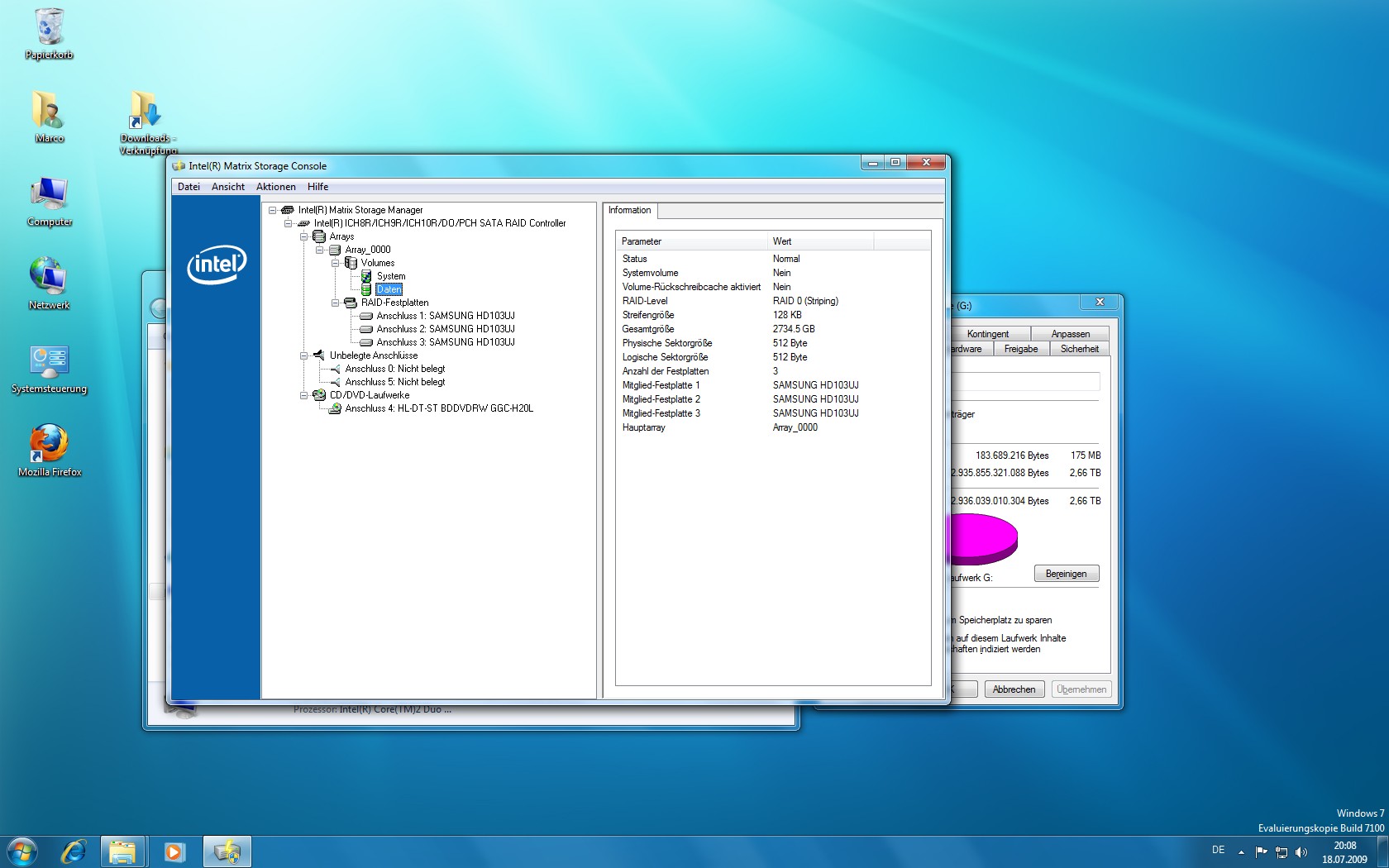Click the Anschluss 0 empty port icon

click(335, 369)
